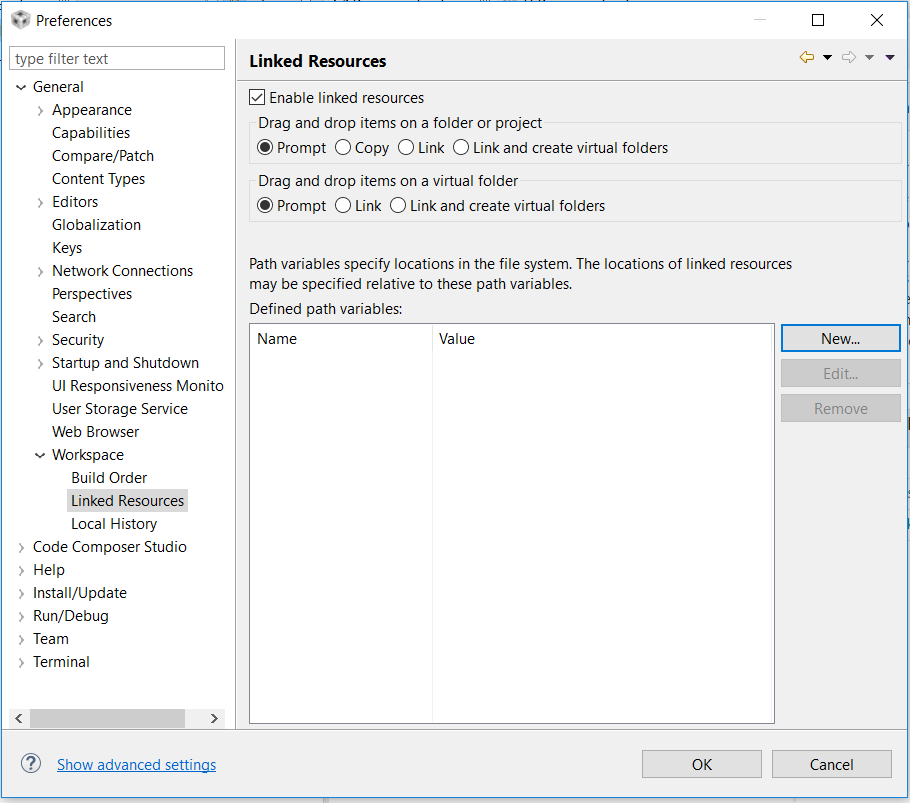Click the New... path variable button

click(x=840, y=338)
